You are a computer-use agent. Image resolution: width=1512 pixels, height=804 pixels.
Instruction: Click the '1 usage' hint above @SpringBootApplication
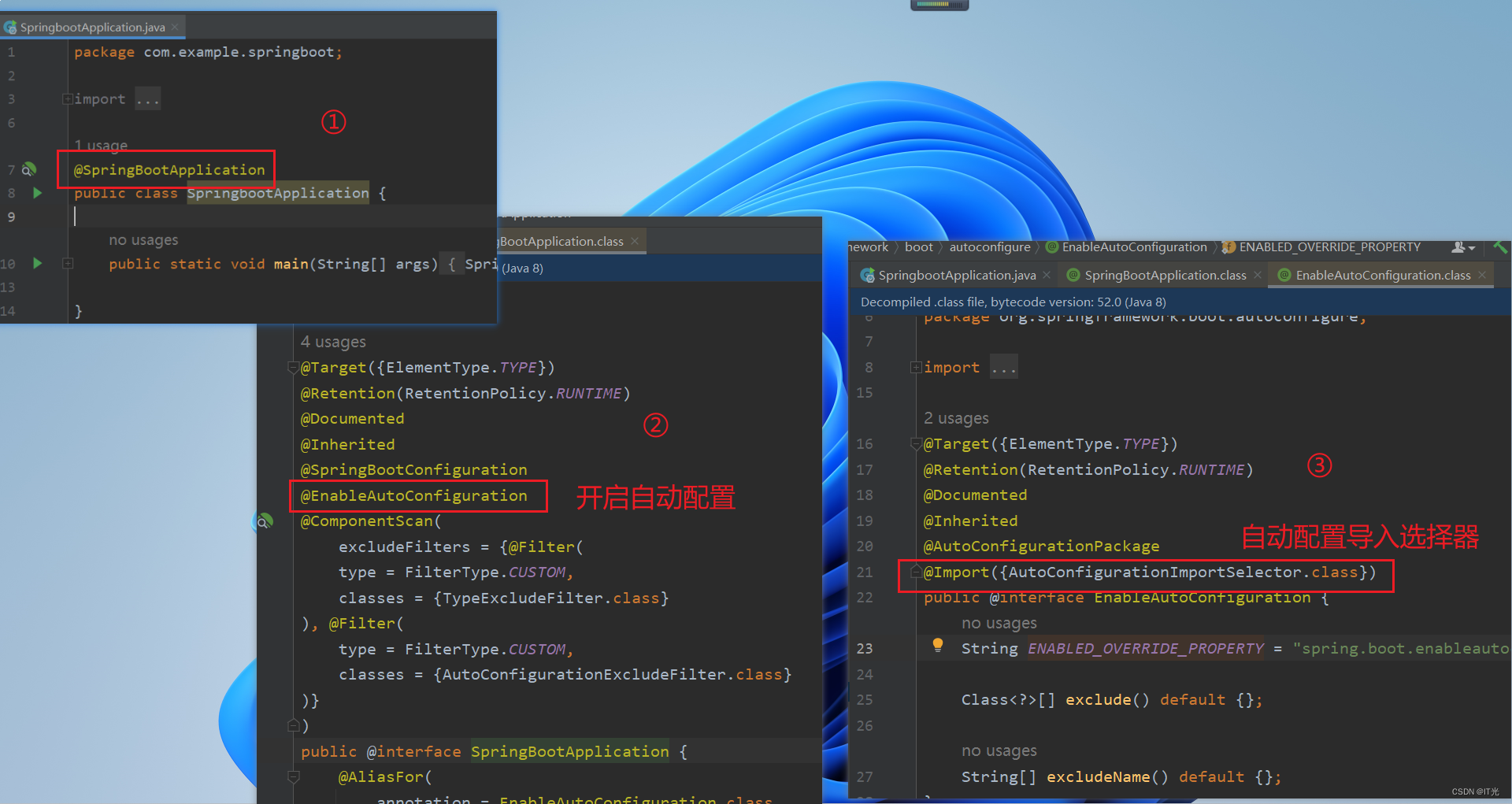click(101, 146)
